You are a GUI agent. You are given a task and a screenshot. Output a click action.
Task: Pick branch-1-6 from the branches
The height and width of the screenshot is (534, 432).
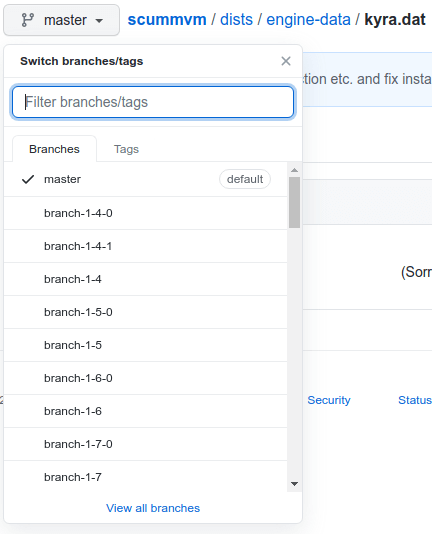tap(145, 411)
